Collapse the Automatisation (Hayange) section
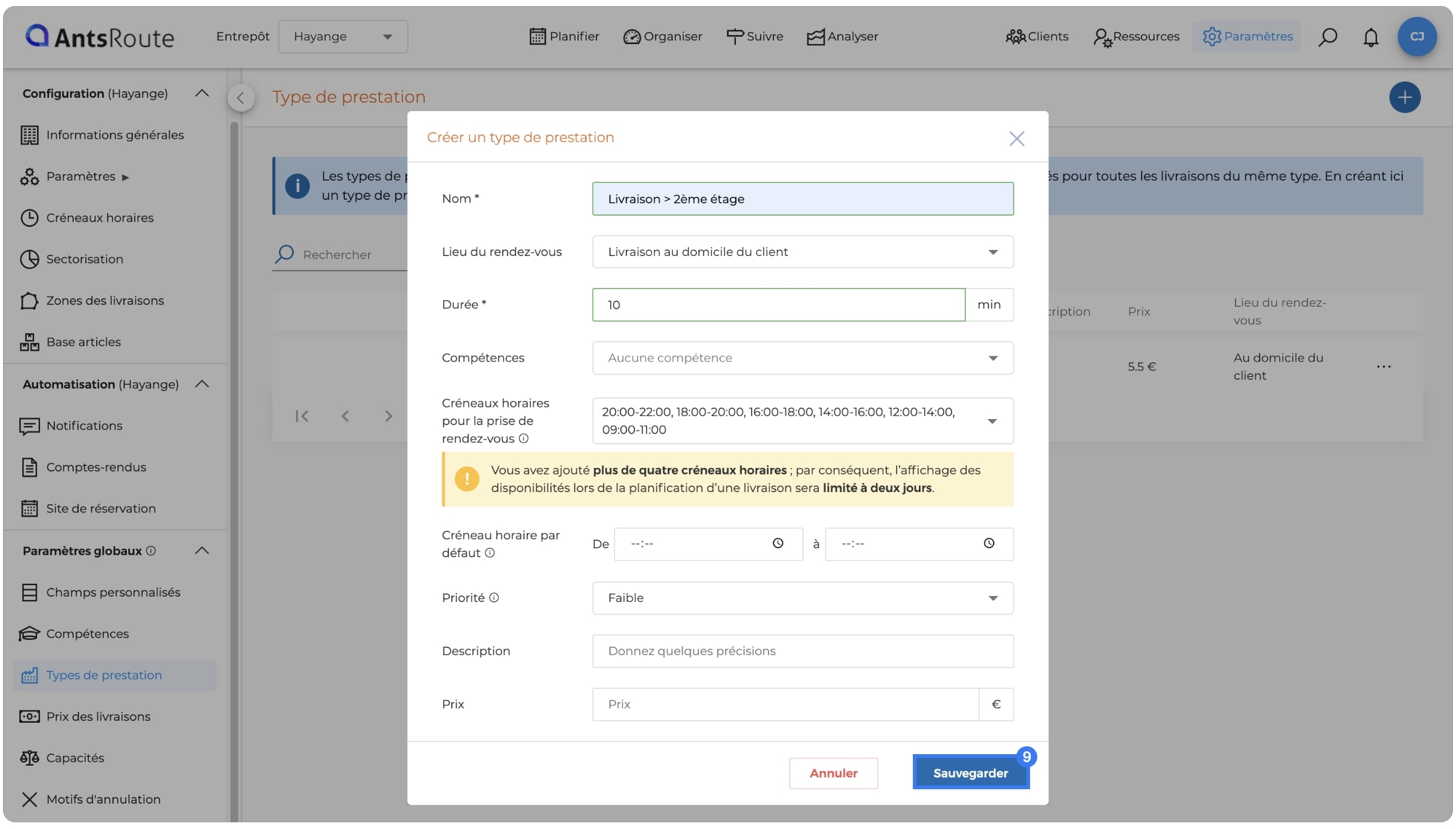The width and height of the screenshot is (1456, 829). [x=202, y=385]
